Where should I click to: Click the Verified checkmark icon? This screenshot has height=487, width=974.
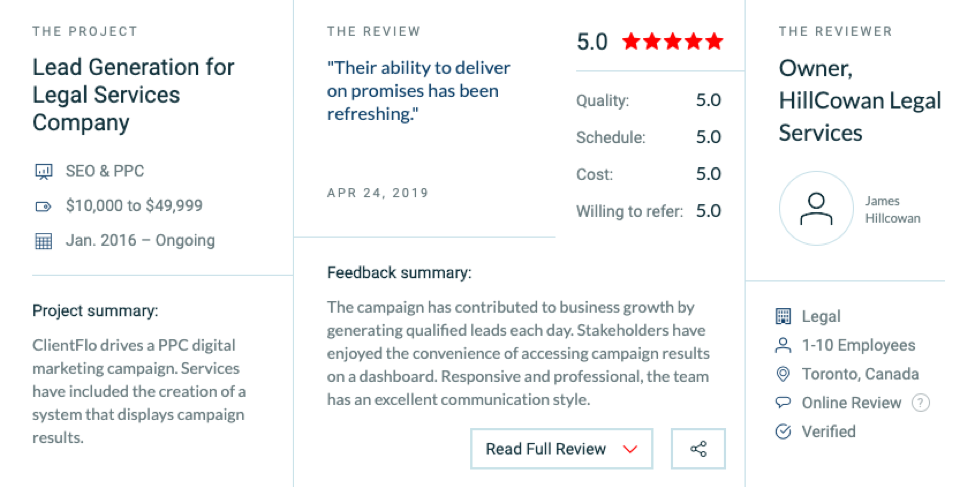click(783, 431)
